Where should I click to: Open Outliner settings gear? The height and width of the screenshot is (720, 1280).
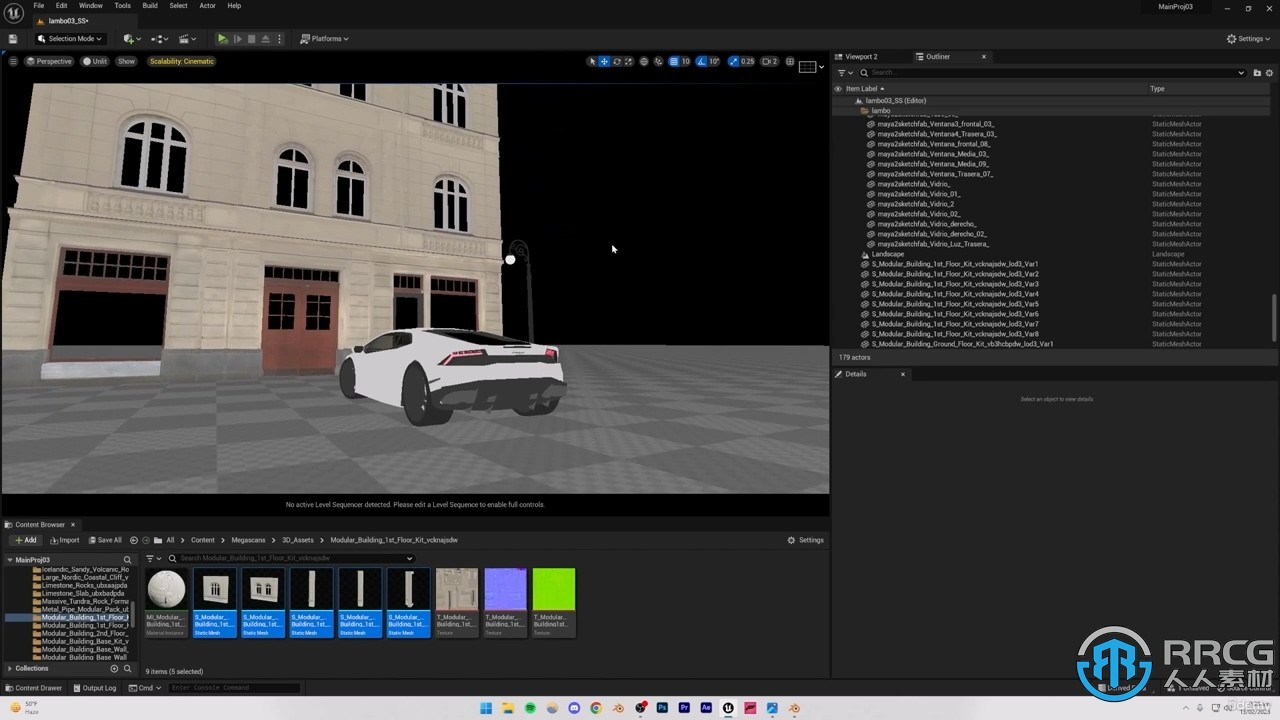(x=1270, y=72)
